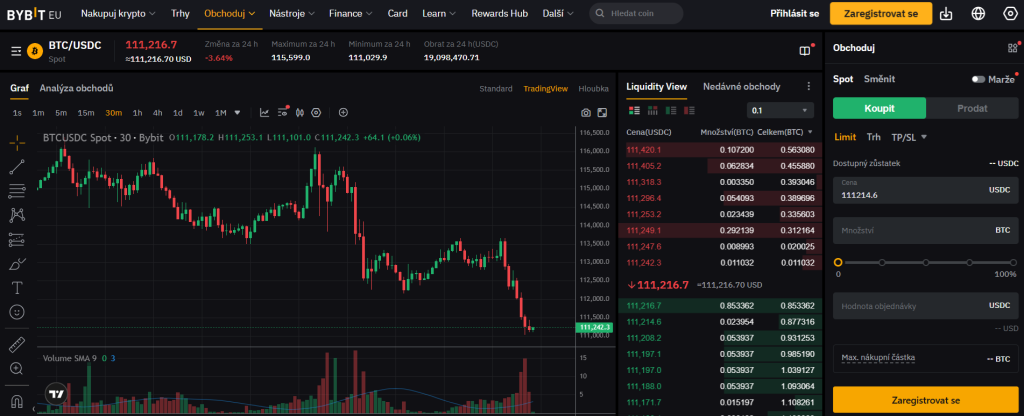
Task: Open the Rewards Hub navigation item
Action: [x=500, y=13]
